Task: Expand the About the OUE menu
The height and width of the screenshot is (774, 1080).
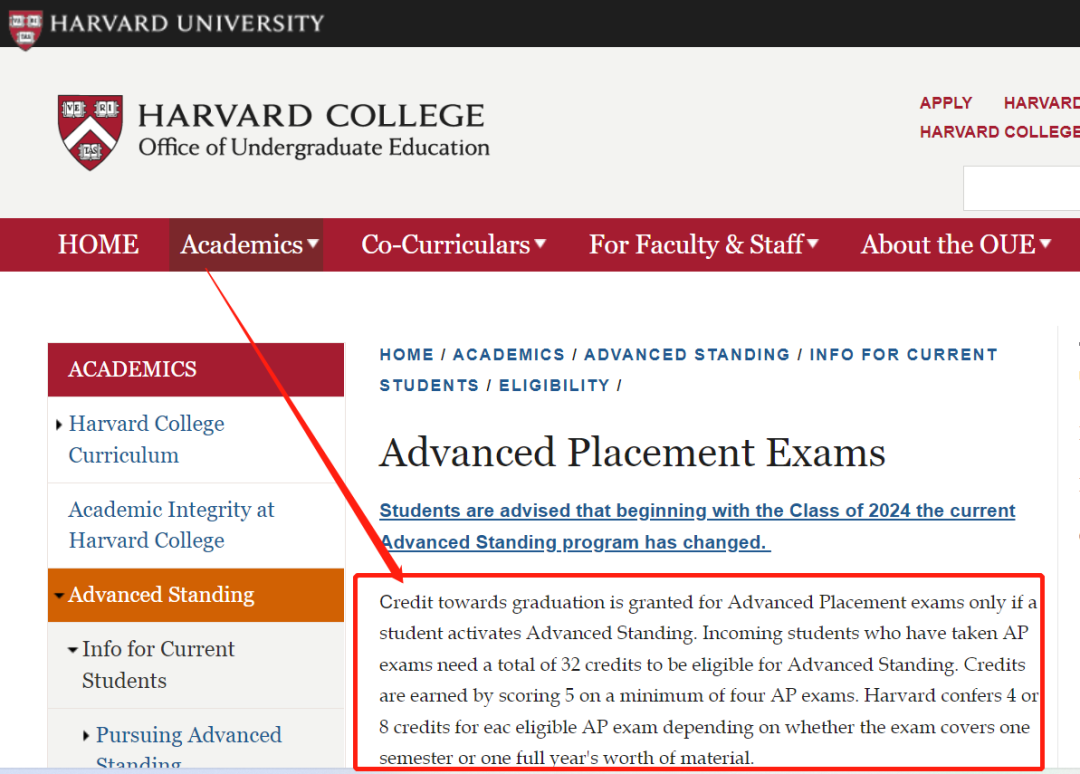Action: [x=1046, y=244]
